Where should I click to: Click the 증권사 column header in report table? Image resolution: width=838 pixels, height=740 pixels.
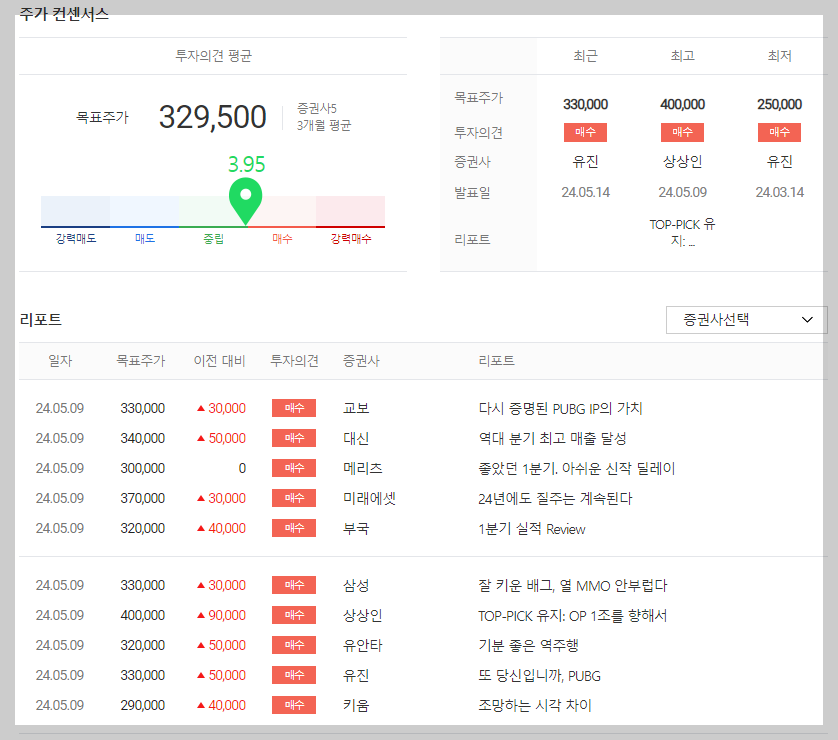(x=361, y=361)
